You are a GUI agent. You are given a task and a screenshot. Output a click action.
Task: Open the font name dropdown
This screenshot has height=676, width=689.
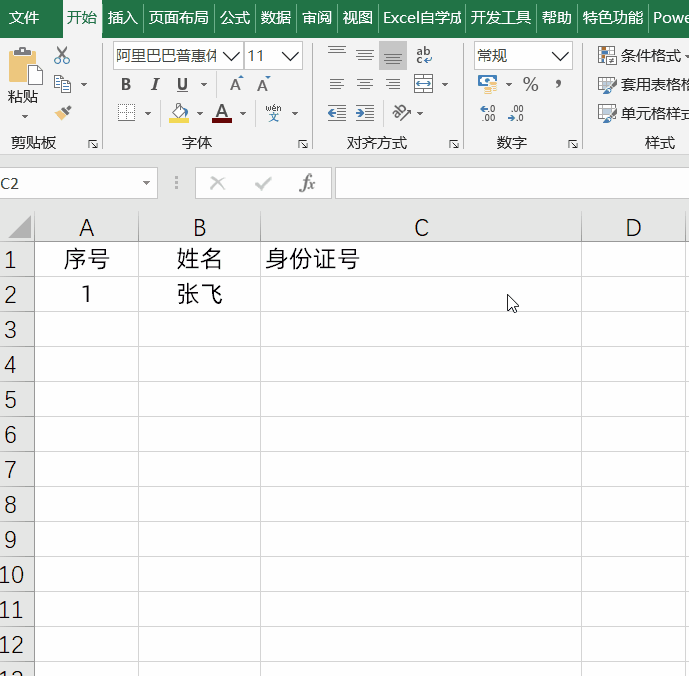pos(231,56)
